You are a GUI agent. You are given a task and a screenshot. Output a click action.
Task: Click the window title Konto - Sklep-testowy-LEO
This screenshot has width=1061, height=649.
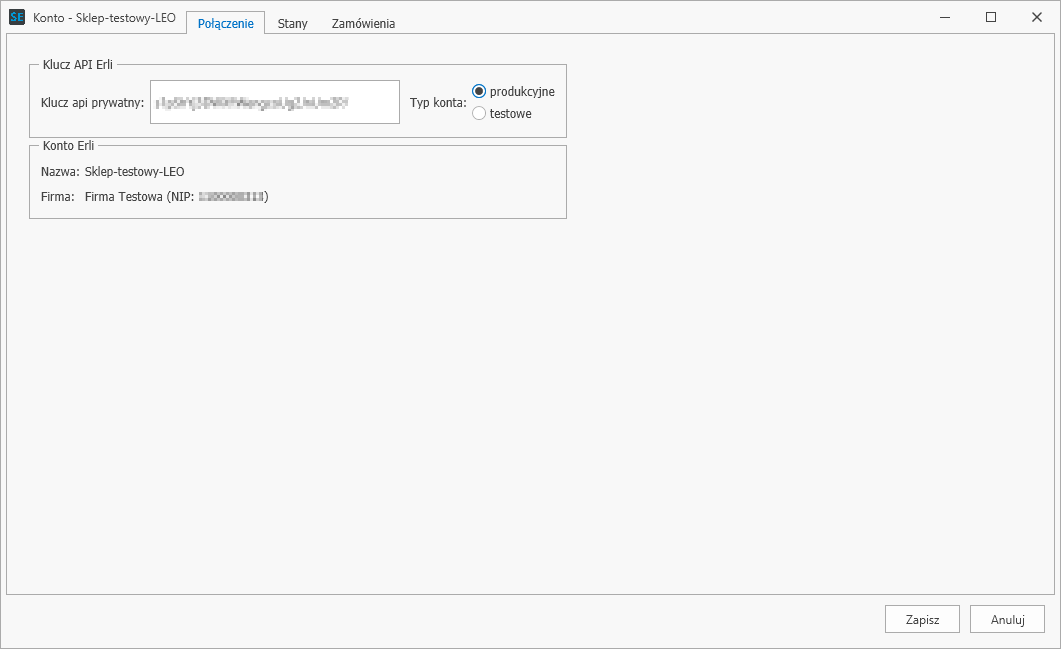104,18
